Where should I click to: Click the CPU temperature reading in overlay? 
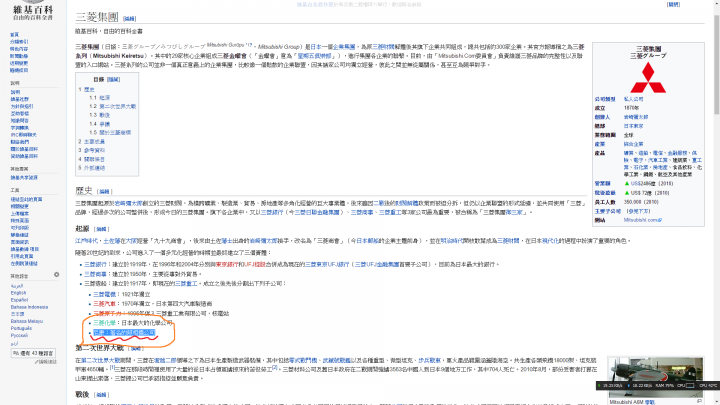708,386
